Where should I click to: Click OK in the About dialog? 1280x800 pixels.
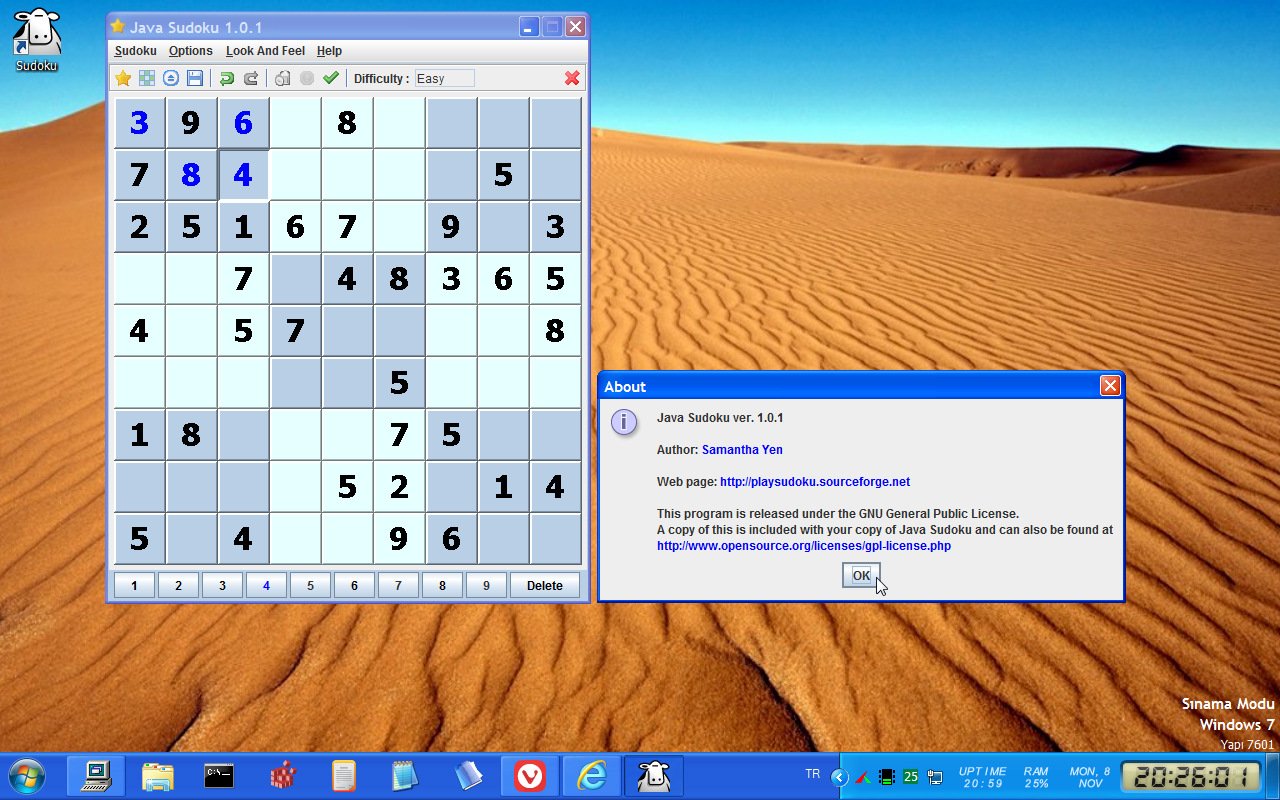click(861, 575)
